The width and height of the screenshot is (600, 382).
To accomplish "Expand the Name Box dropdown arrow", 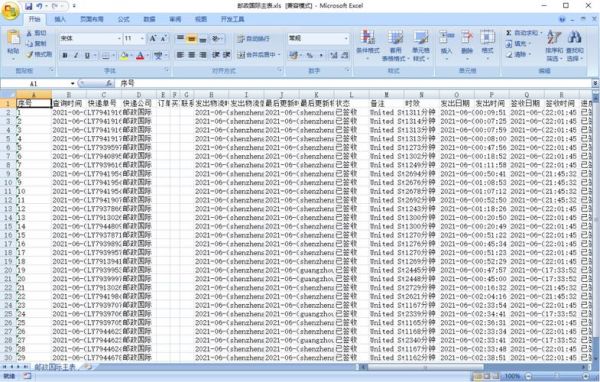I will point(72,83).
